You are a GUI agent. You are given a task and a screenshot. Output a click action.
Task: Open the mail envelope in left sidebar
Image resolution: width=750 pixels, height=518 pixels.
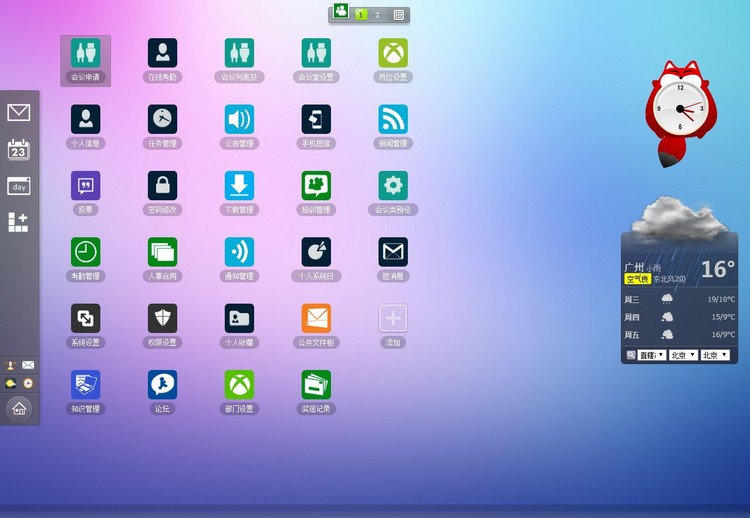19,112
